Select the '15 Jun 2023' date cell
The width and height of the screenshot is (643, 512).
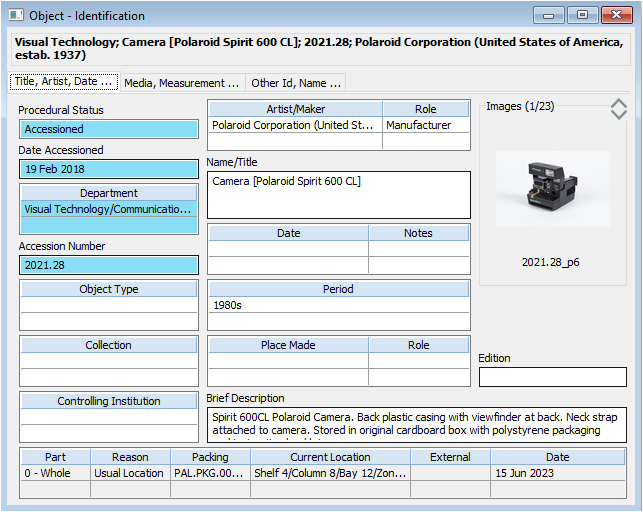558,473
